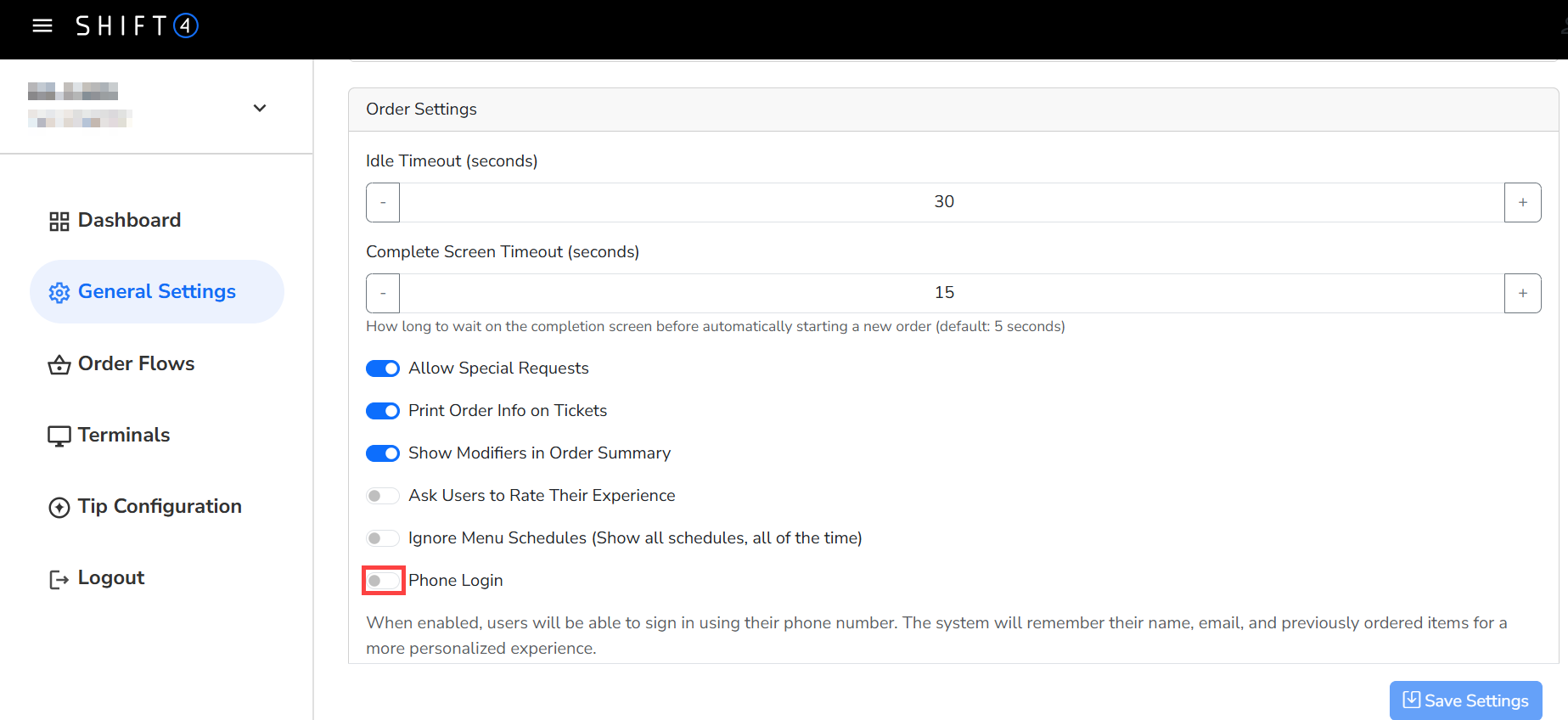Open the hamburger navigation menu
Image resolution: width=1568 pixels, height=720 pixels.
click(x=42, y=25)
